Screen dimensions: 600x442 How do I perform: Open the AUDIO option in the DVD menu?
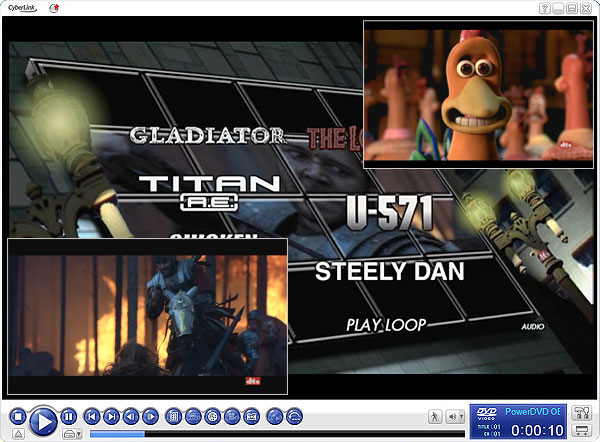[532, 326]
